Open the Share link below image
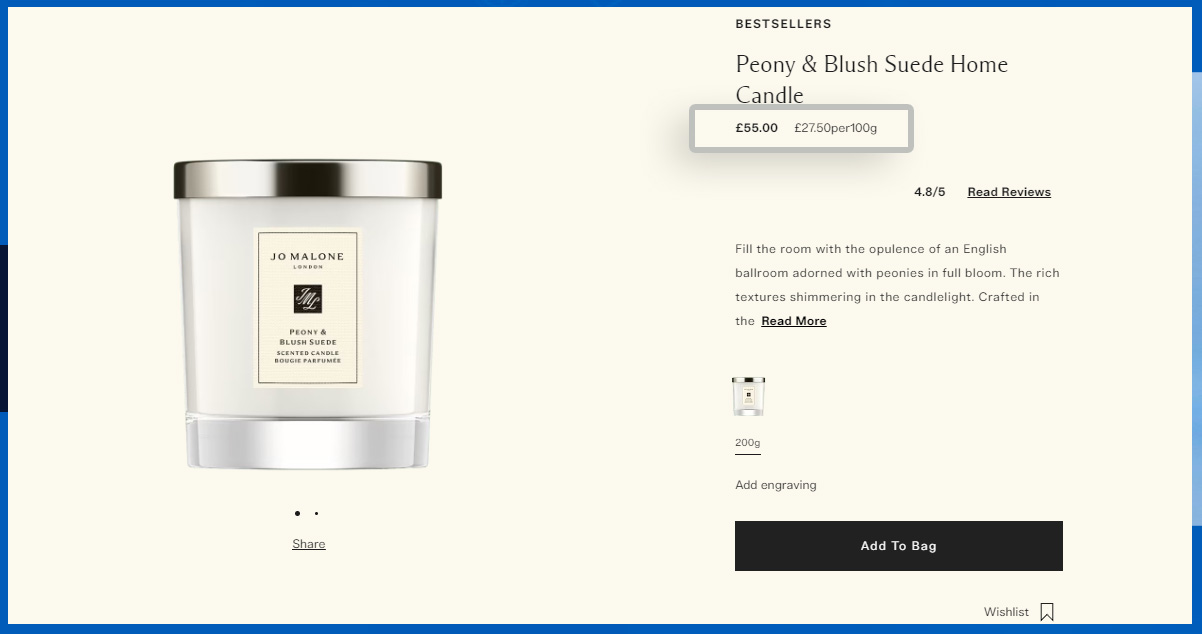Image resolution: width=1202 pixels, height=634 pixels. [x=309, y=544]
